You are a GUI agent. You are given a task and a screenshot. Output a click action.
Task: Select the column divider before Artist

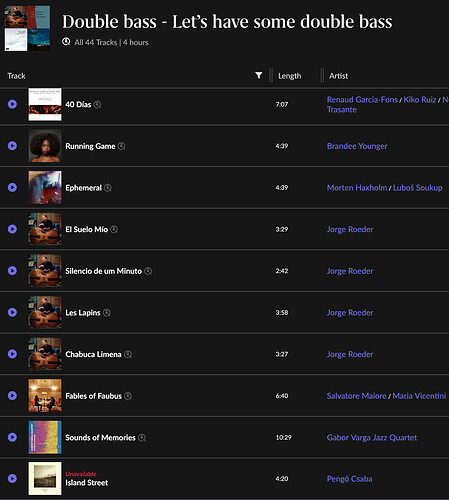click(322, 75)
